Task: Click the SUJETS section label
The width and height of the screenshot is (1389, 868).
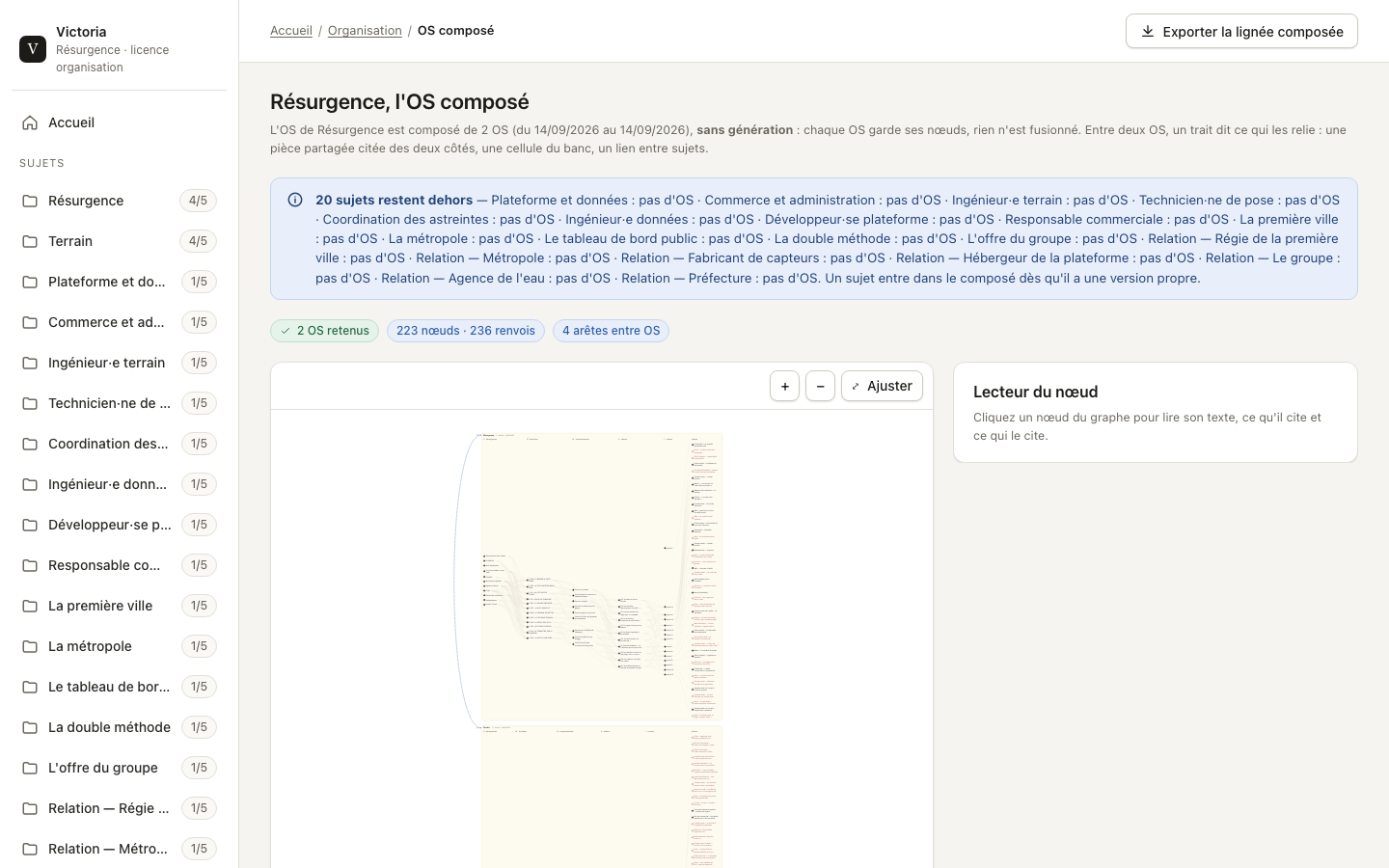Action: 41,163
